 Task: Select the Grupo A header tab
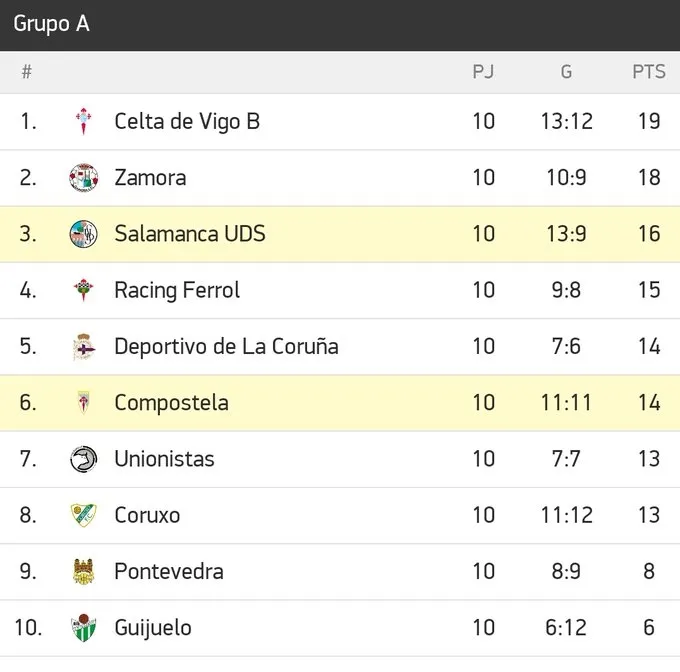click(x=51, y=24)
